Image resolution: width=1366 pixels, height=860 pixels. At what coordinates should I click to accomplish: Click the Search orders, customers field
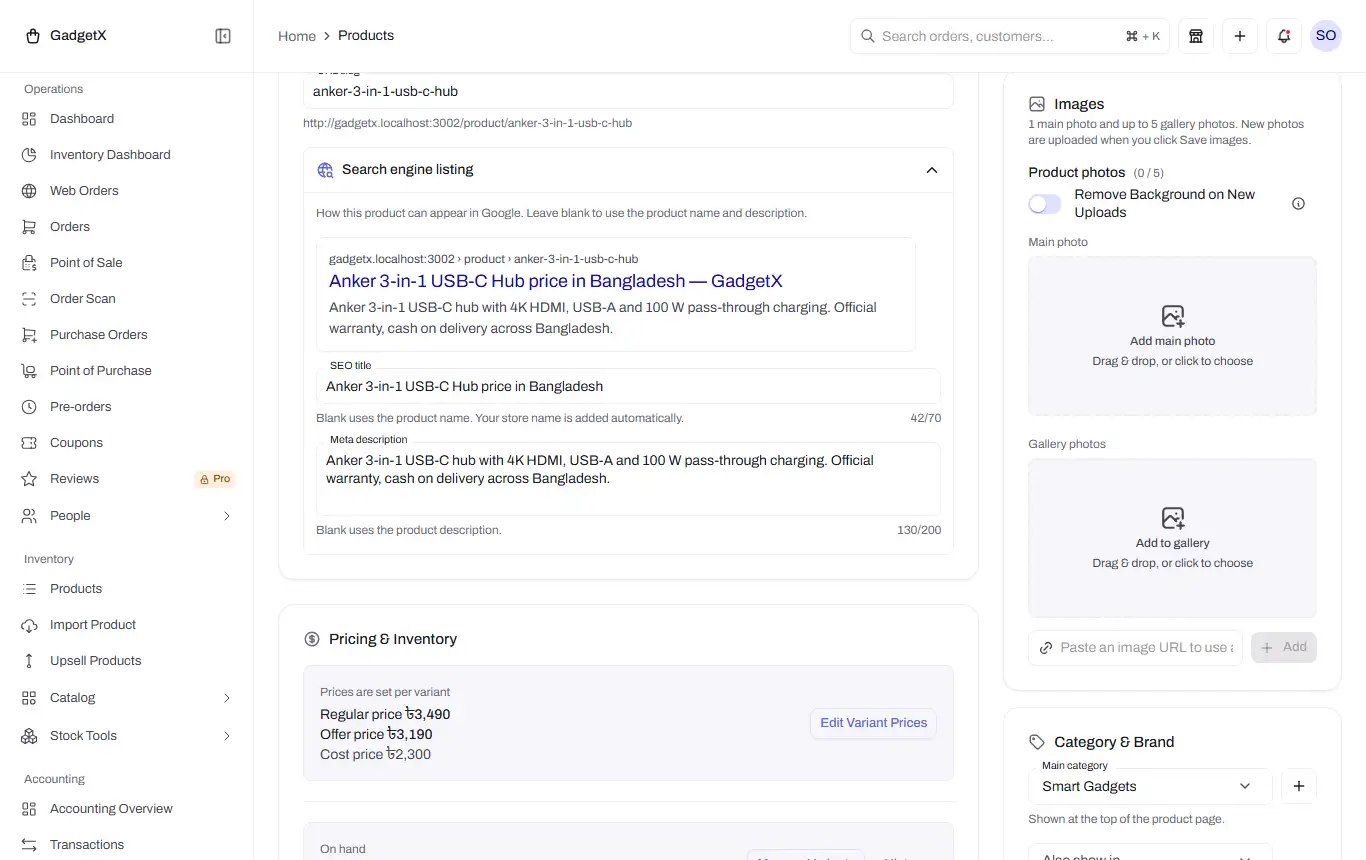pos(1010,36)
